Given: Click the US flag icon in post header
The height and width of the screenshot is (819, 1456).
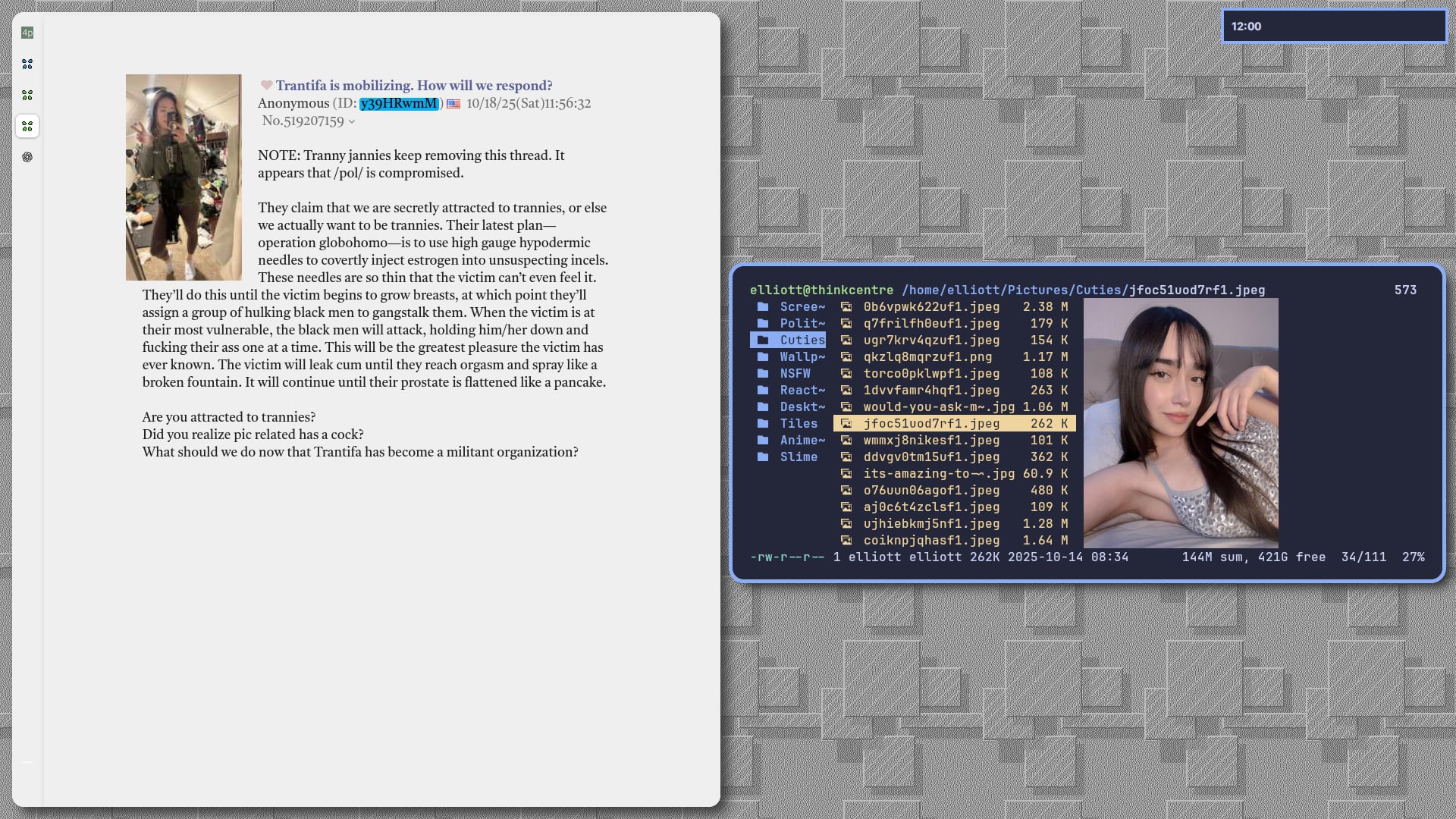Looking at the screenshot, I should click(453, 104).
